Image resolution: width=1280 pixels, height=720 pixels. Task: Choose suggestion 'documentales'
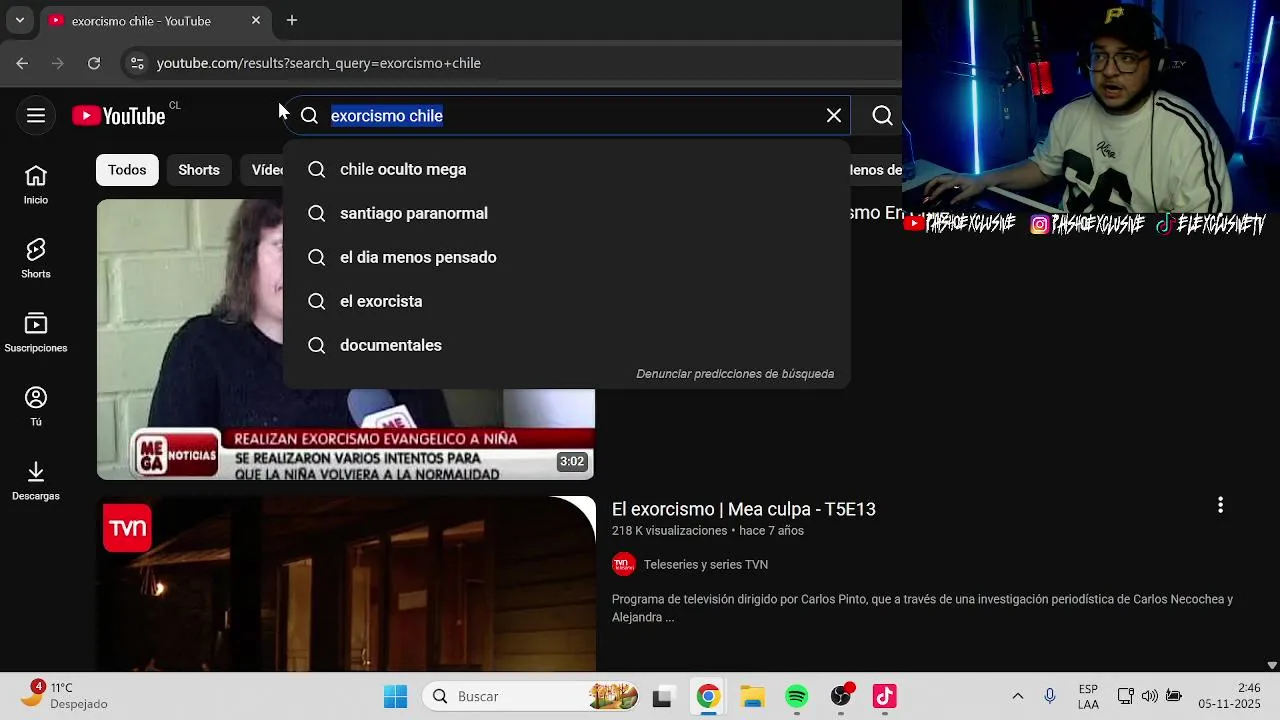pos(567,345)
